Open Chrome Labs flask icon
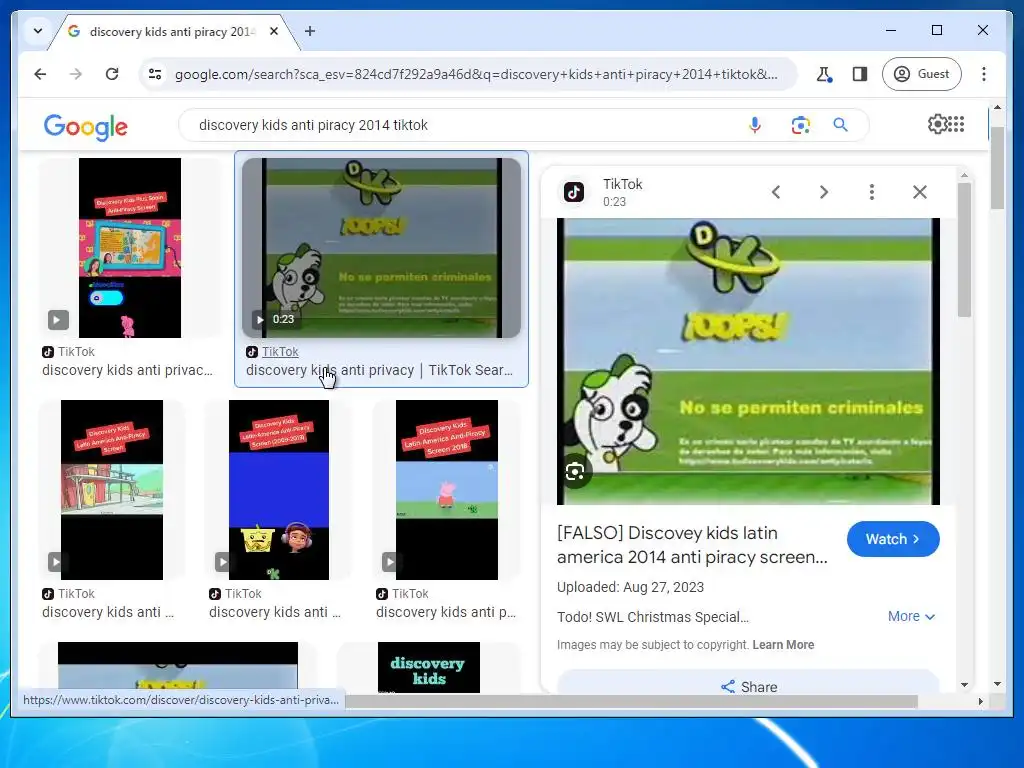This screenshot has height=768, width=1024. pyautogui.click(x=824, y=74)
